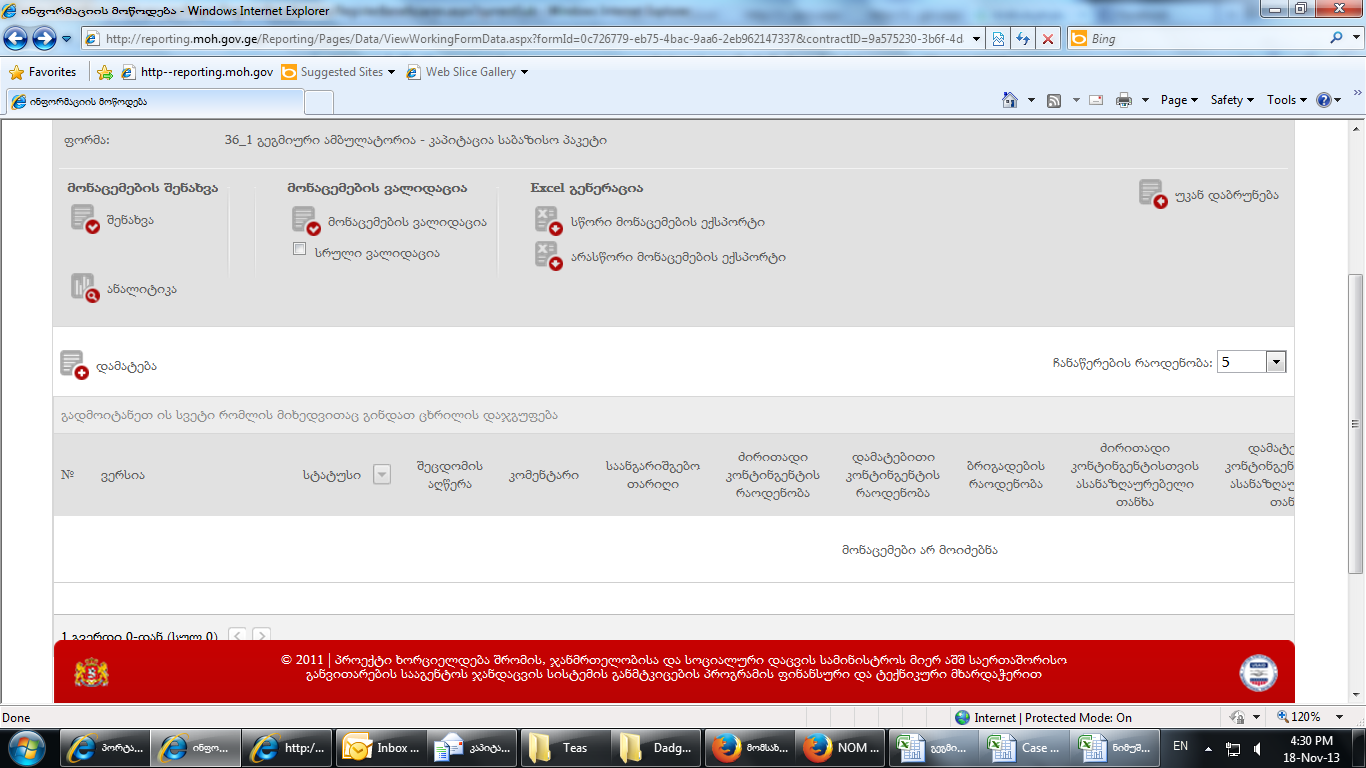Screen dimensions: 1366x768
Task: Click the უკან დაბრუნება (go back) icon
Action: (1152, 194)
